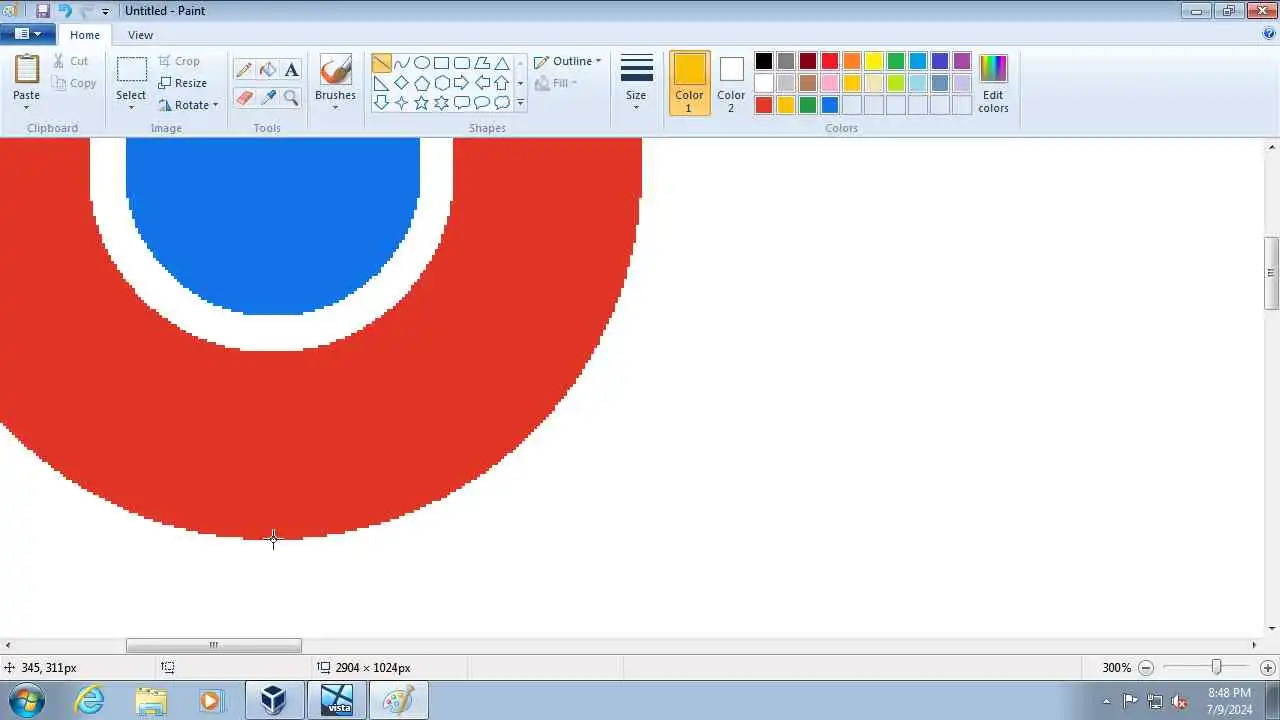The height and width of the screenshot is (720, 1280).
Task: Choose the Left arrow shape
Action: tap(481, 83)
